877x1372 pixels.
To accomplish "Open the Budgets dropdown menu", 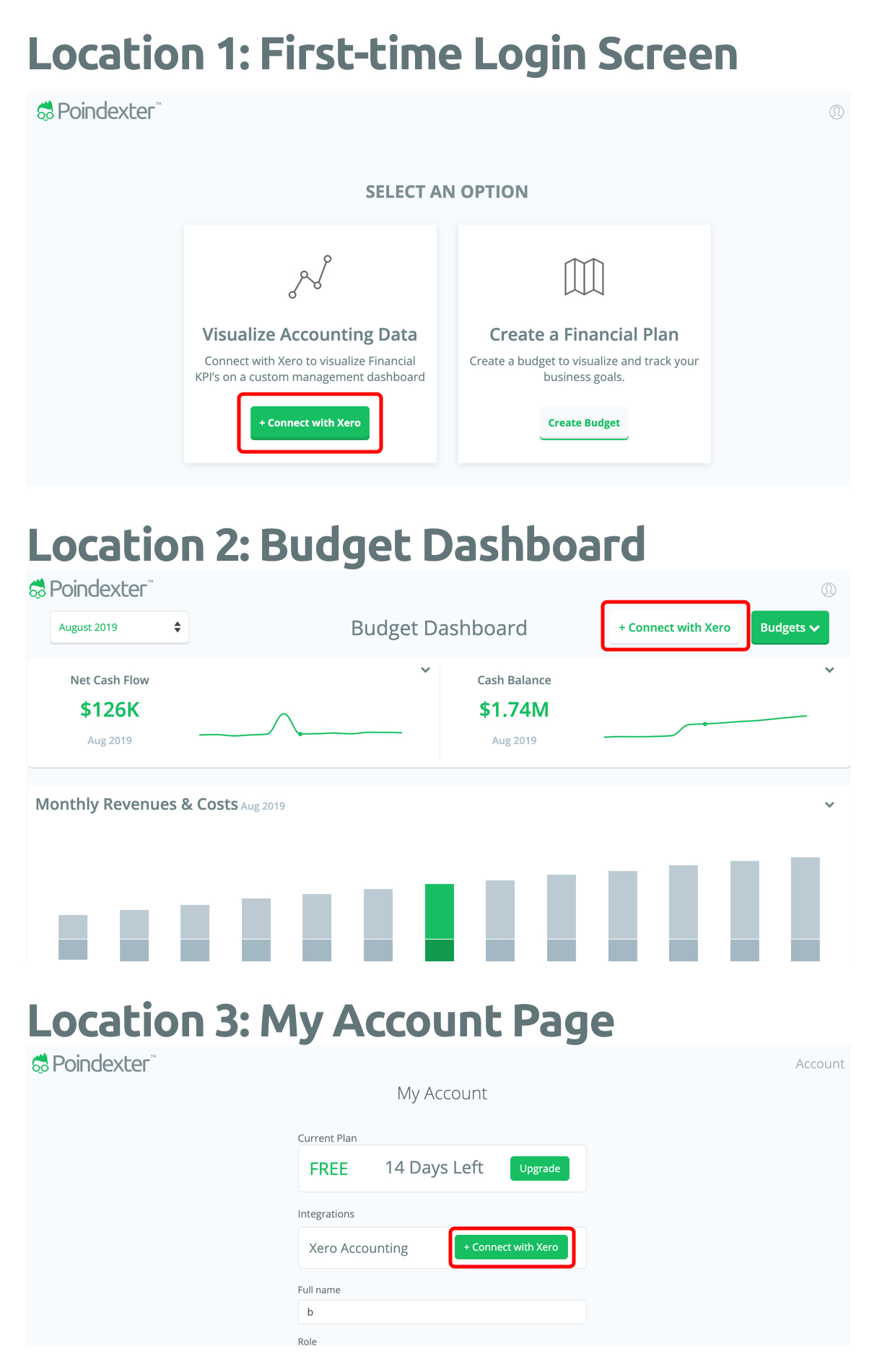I will (790, 627).
